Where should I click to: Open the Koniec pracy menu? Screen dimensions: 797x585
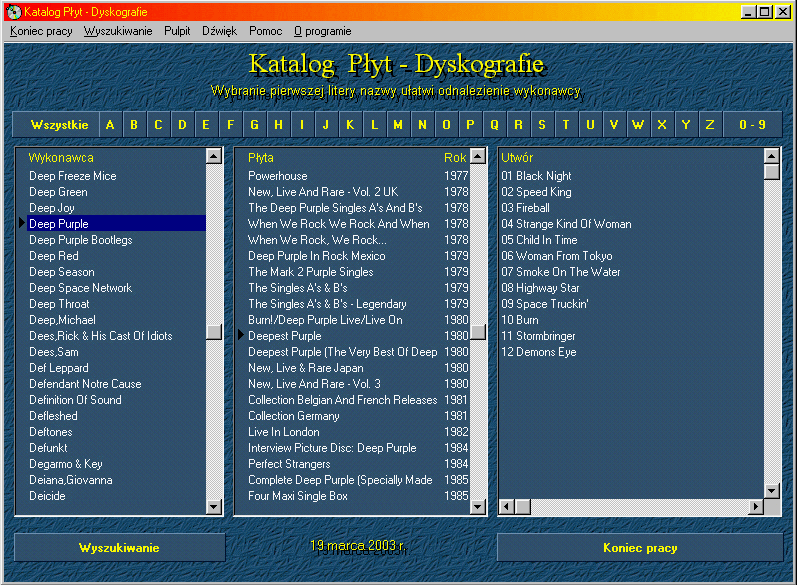[x=41, y=31]
